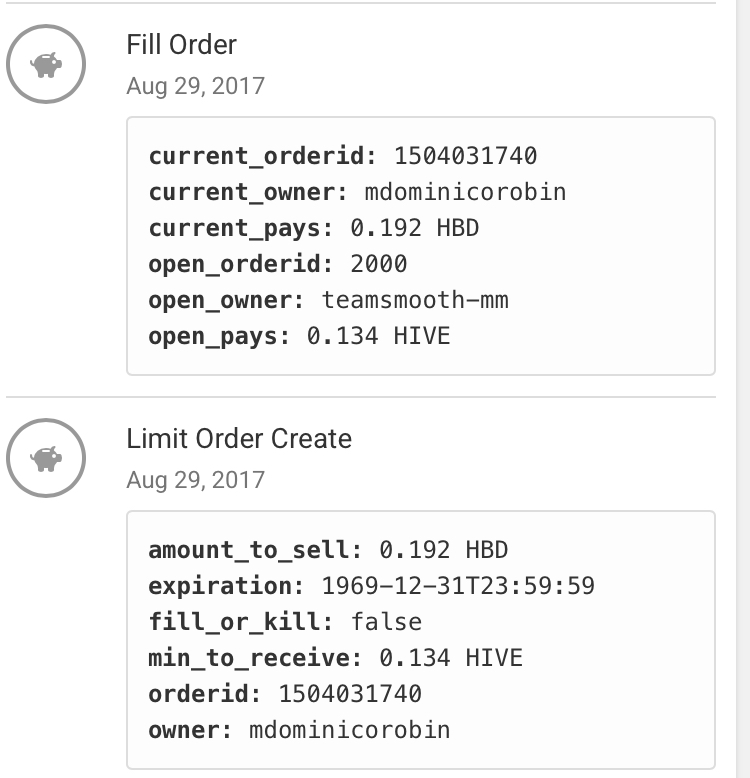Click the current_pays value 0.192 HBD
This screenshot has width=750, height=778.
(415, 228)
